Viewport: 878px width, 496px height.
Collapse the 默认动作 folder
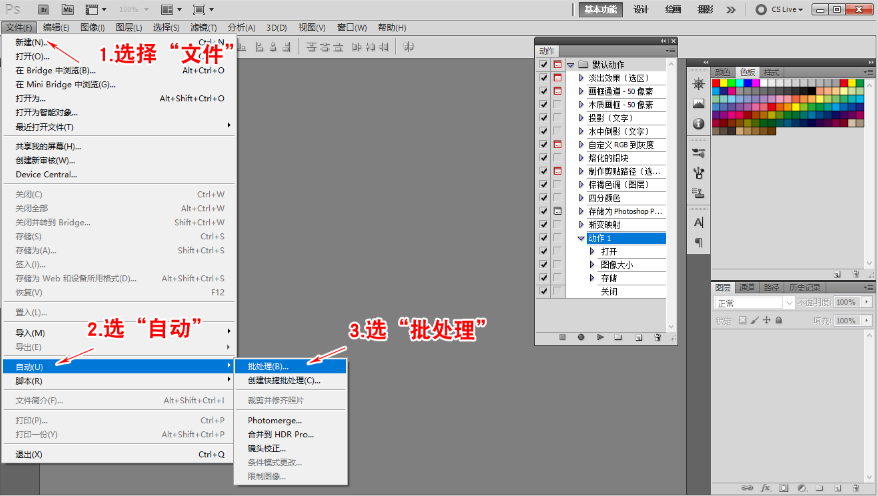pos(570,64)
